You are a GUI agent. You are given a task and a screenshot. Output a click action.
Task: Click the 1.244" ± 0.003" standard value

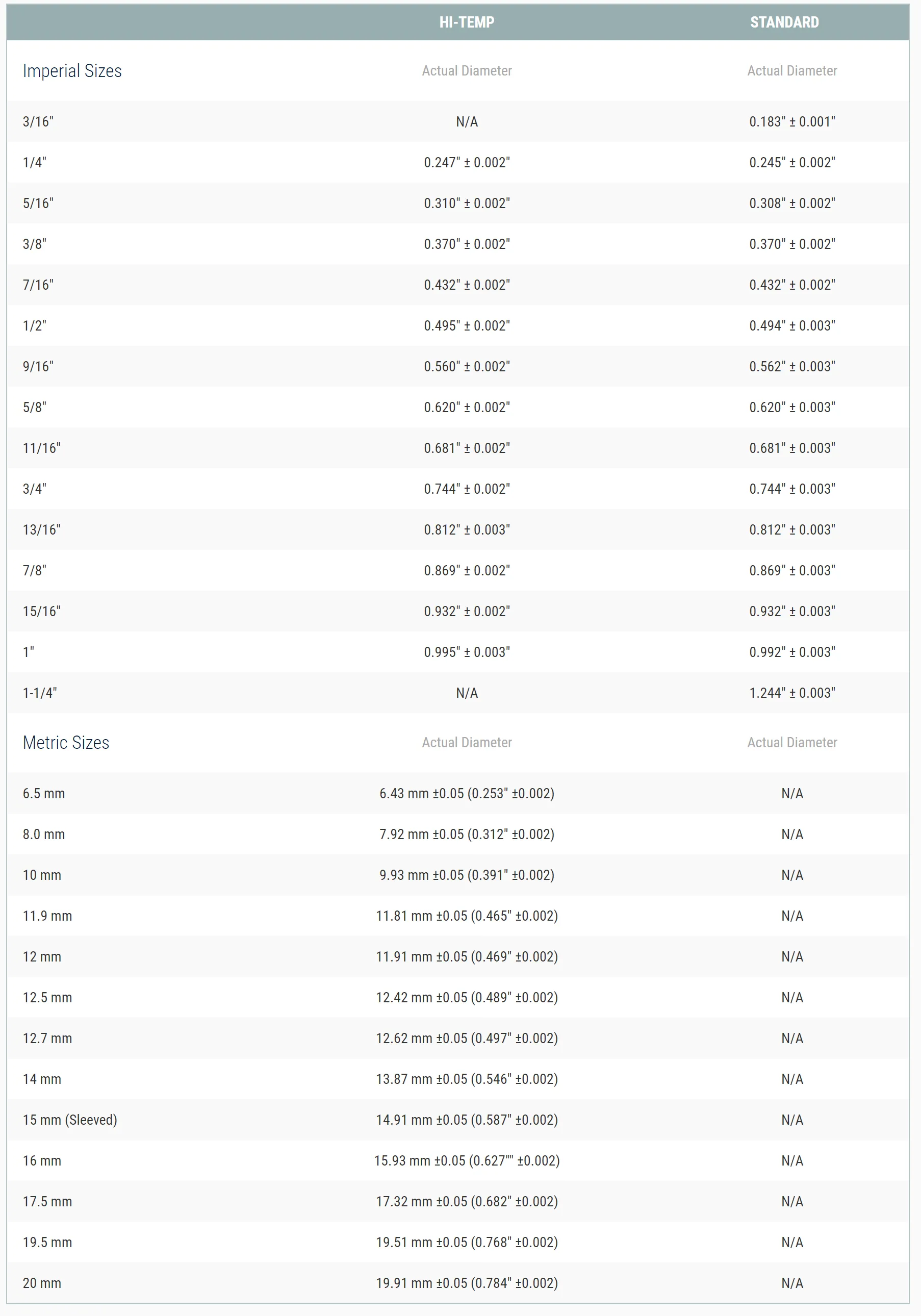792,693
